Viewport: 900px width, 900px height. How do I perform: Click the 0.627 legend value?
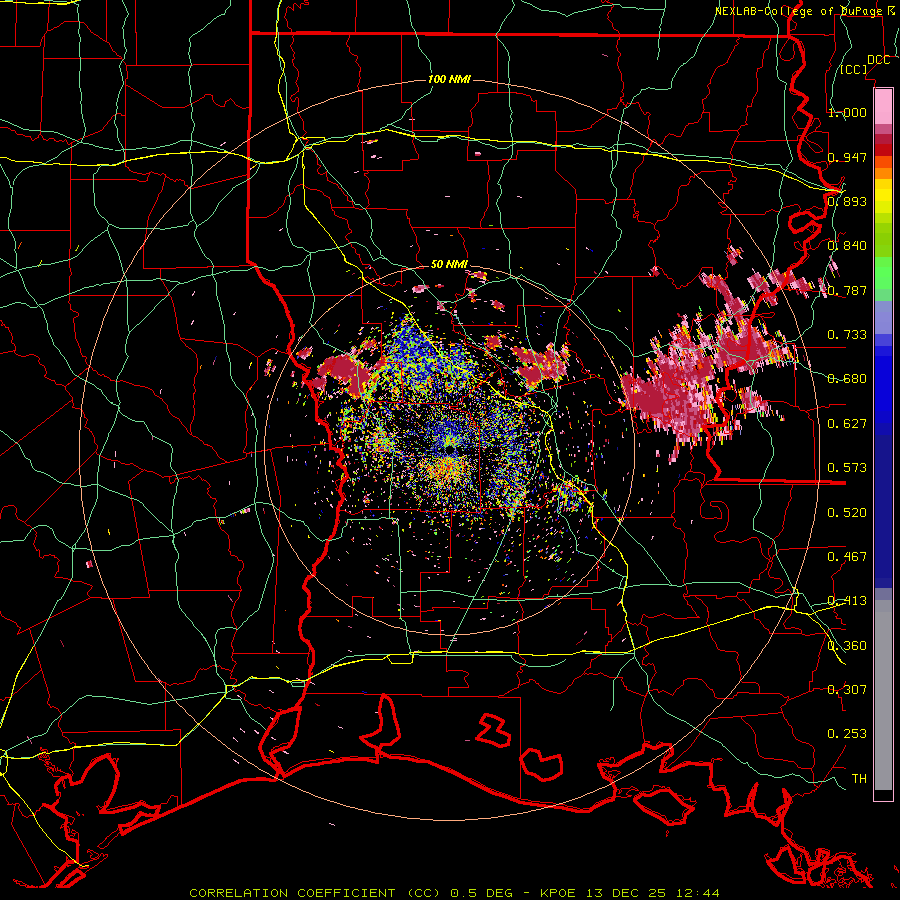(x=847, y=424)
